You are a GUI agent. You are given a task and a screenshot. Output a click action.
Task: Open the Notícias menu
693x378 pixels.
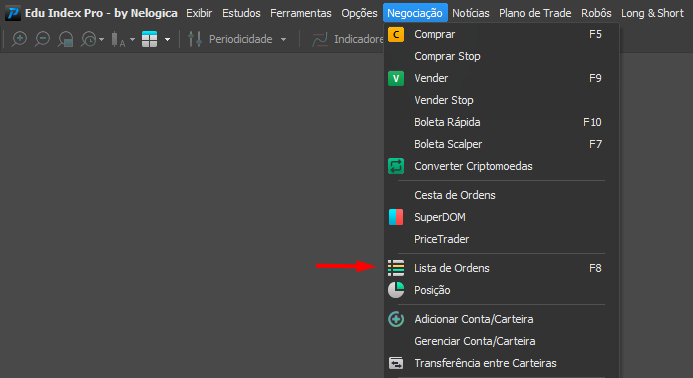pos(471,13)
